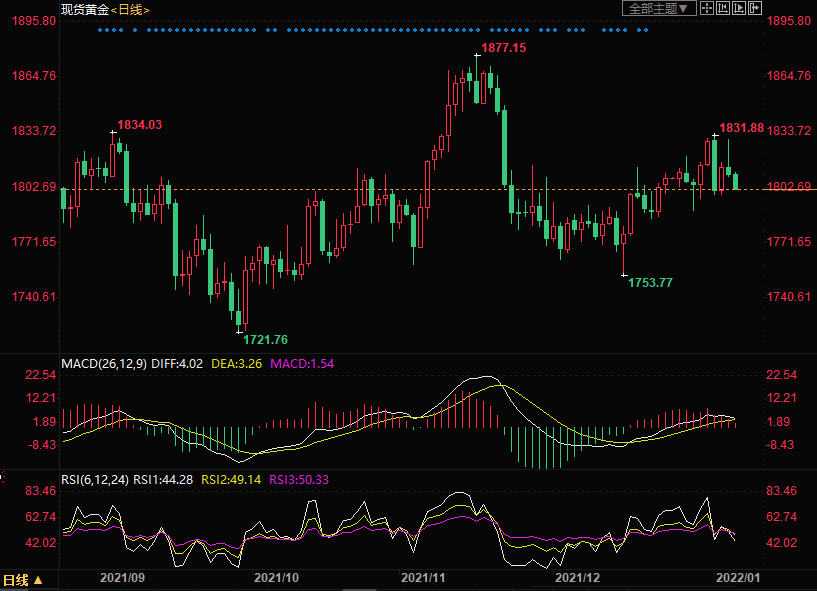Click the 1834.03 high price label
This screenshot has height=591, width=817.
click(x=140, y=125)
